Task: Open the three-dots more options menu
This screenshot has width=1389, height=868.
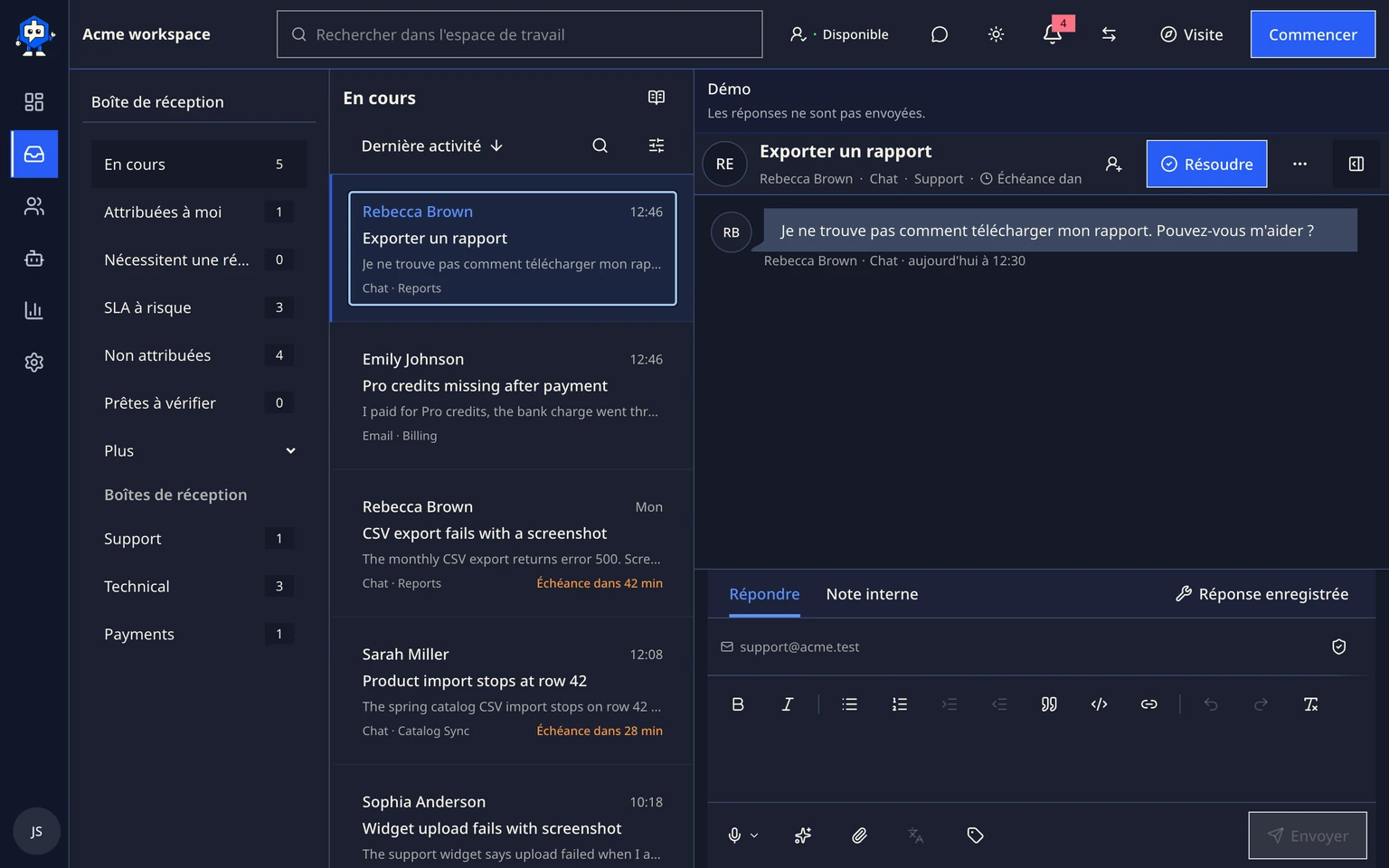Action: tap(1299, 164)
